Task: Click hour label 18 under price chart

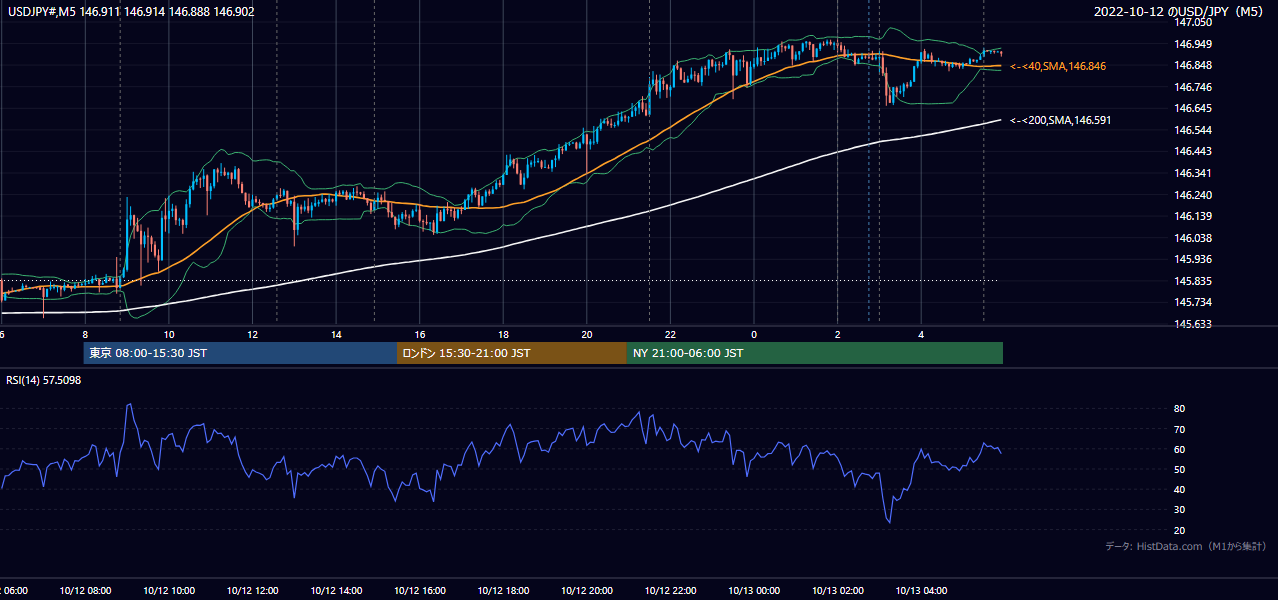Action: click(503, 334)
